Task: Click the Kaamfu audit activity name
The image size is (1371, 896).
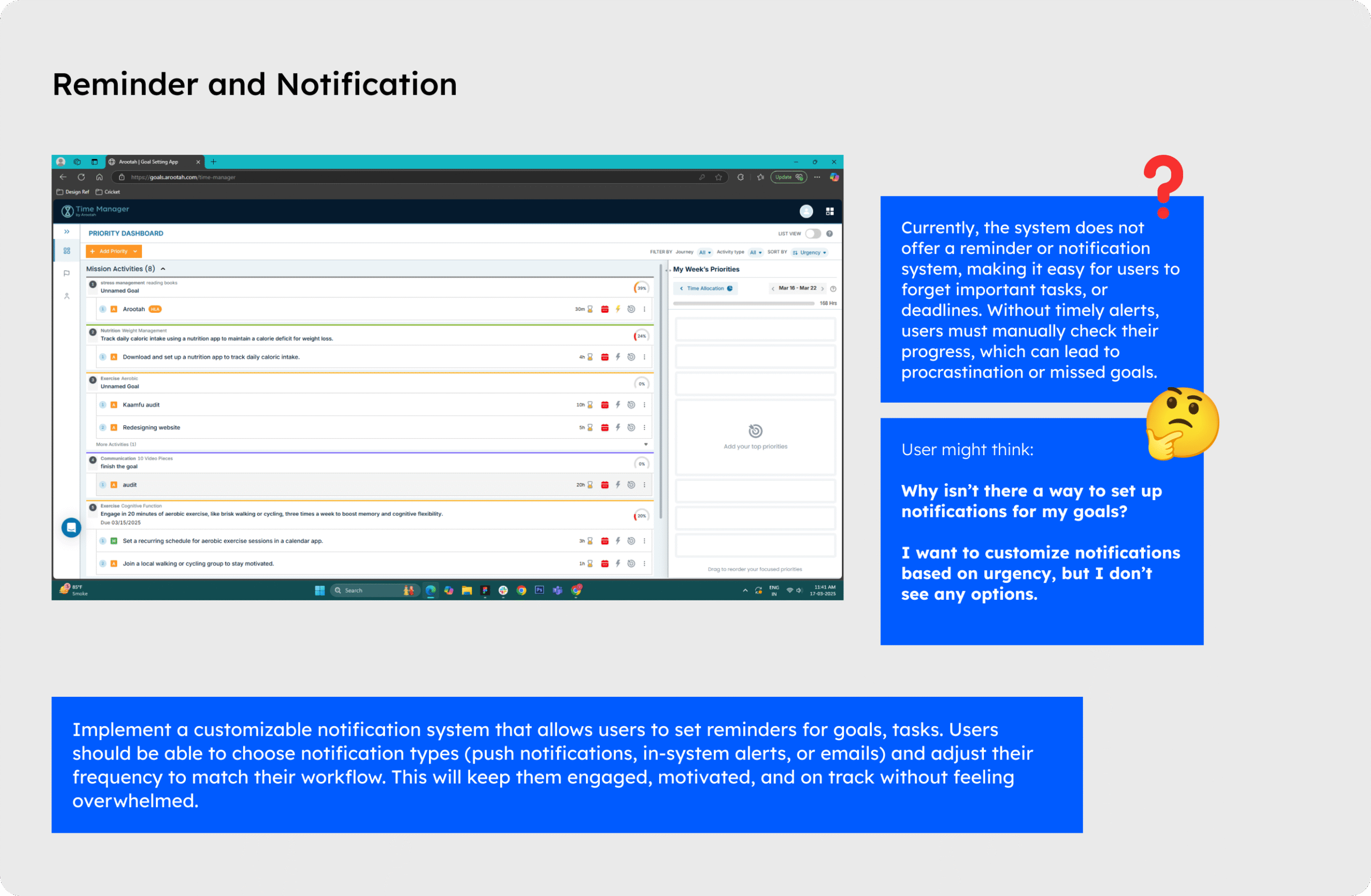Action: click(x=141, y=405)
